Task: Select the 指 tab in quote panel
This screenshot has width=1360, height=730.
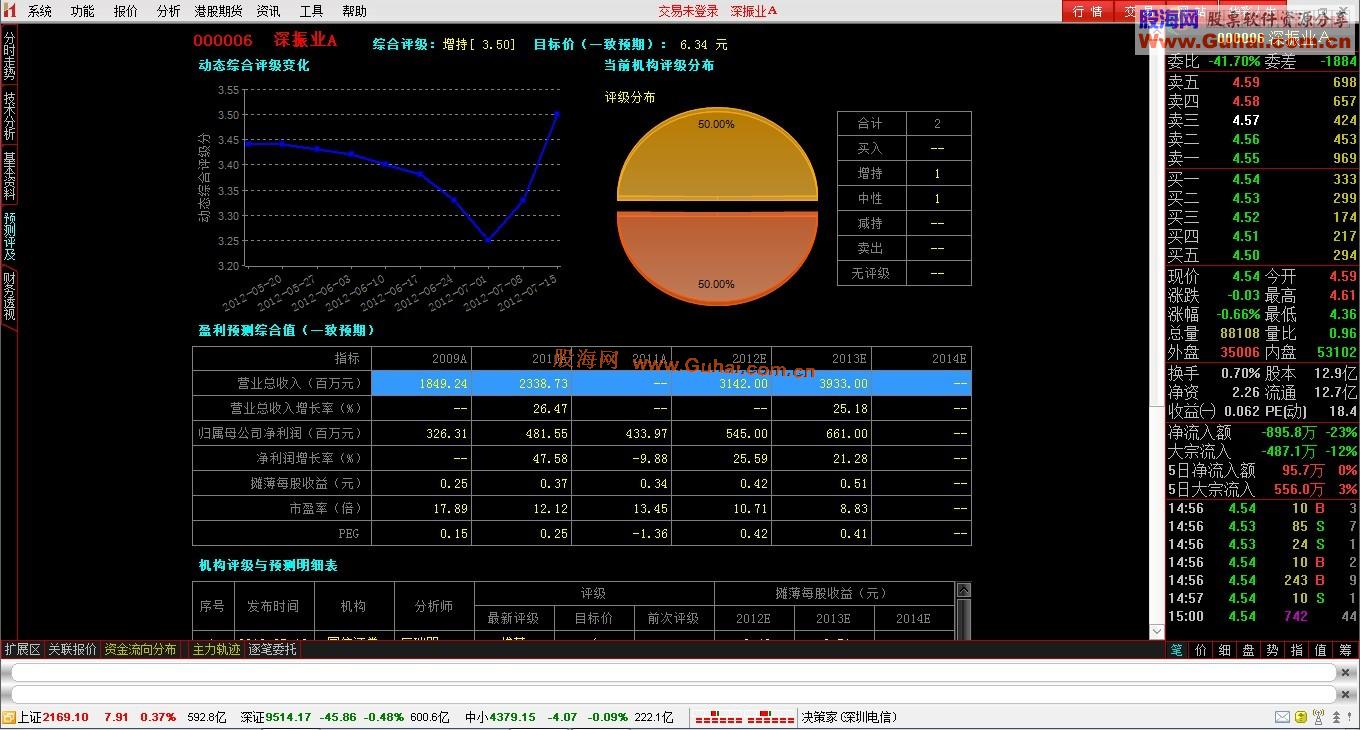Action: [x=1296, y=649]
